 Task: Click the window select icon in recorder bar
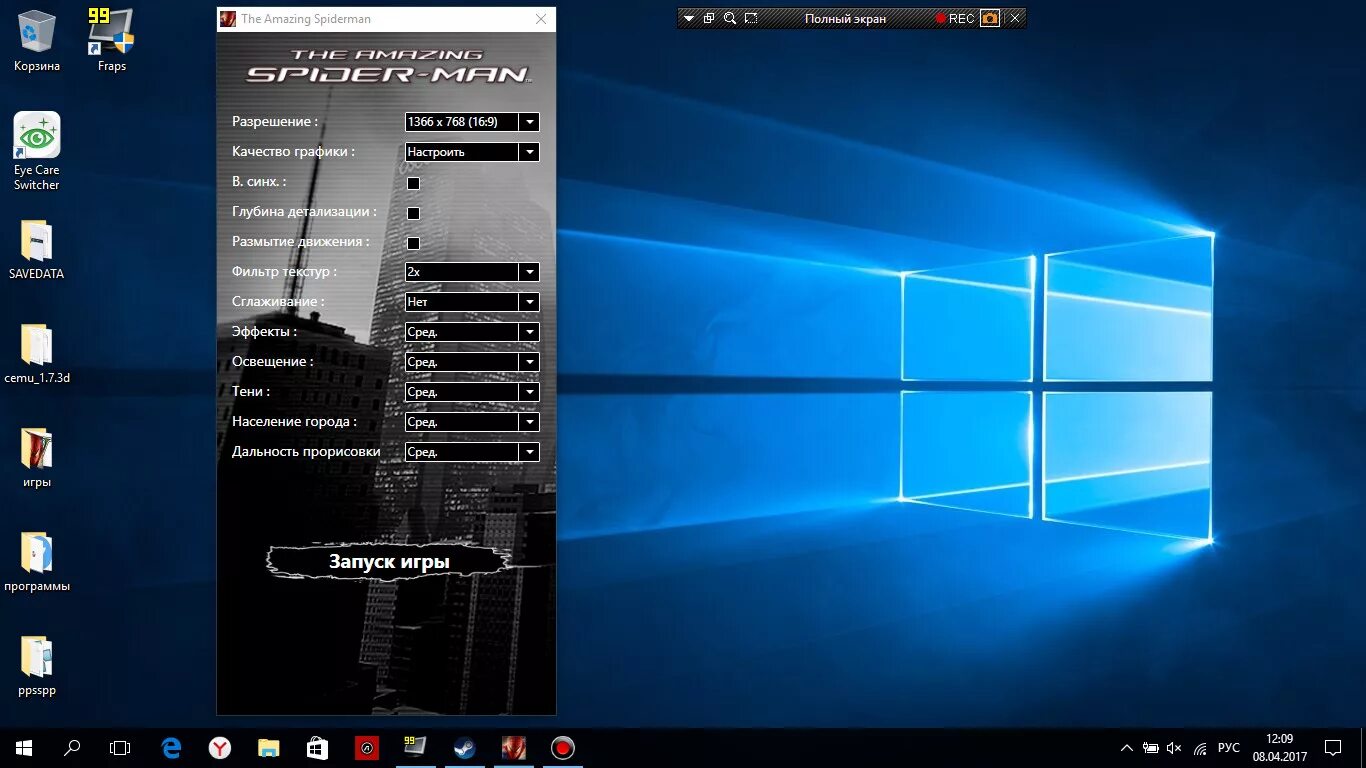(x=709, y=18)
